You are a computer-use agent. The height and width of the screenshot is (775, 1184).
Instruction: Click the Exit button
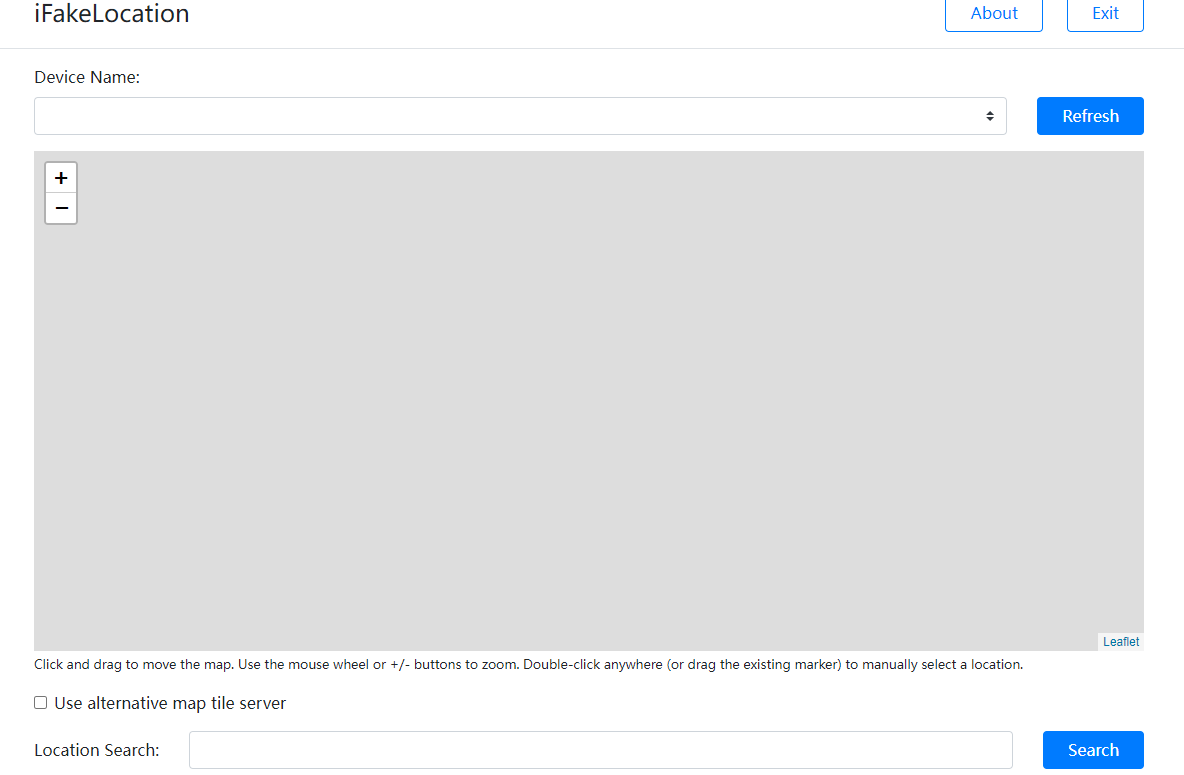(1105, 14)
